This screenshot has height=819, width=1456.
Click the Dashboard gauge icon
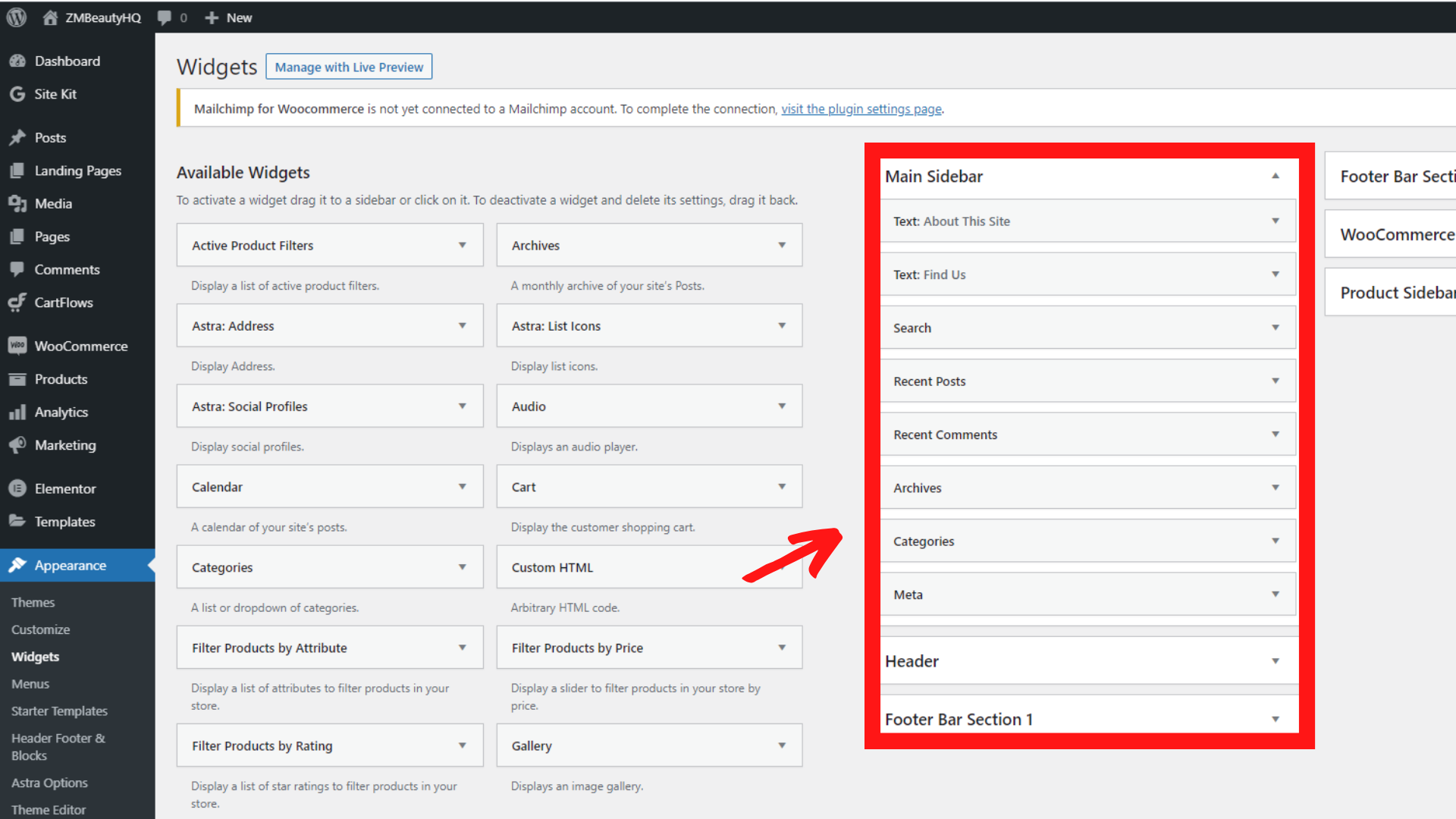(17, 61)
